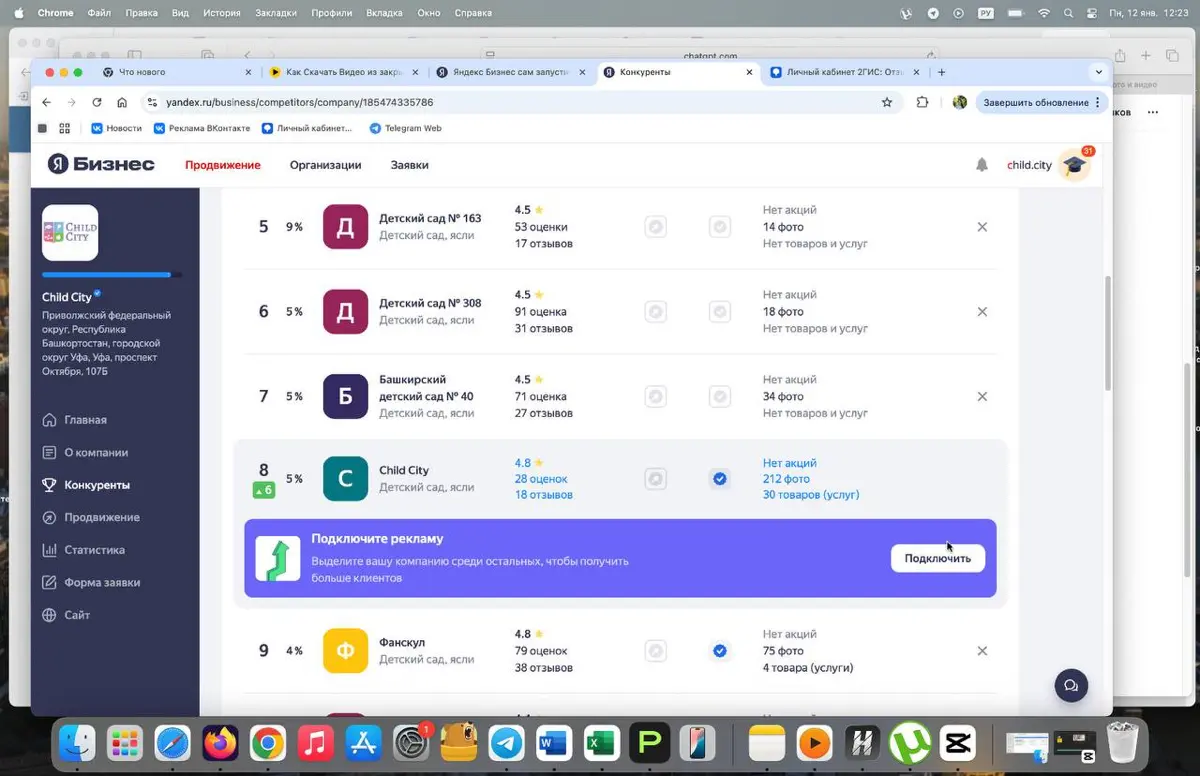
Task: Reload the page
Action: click(x=97, y=102)
